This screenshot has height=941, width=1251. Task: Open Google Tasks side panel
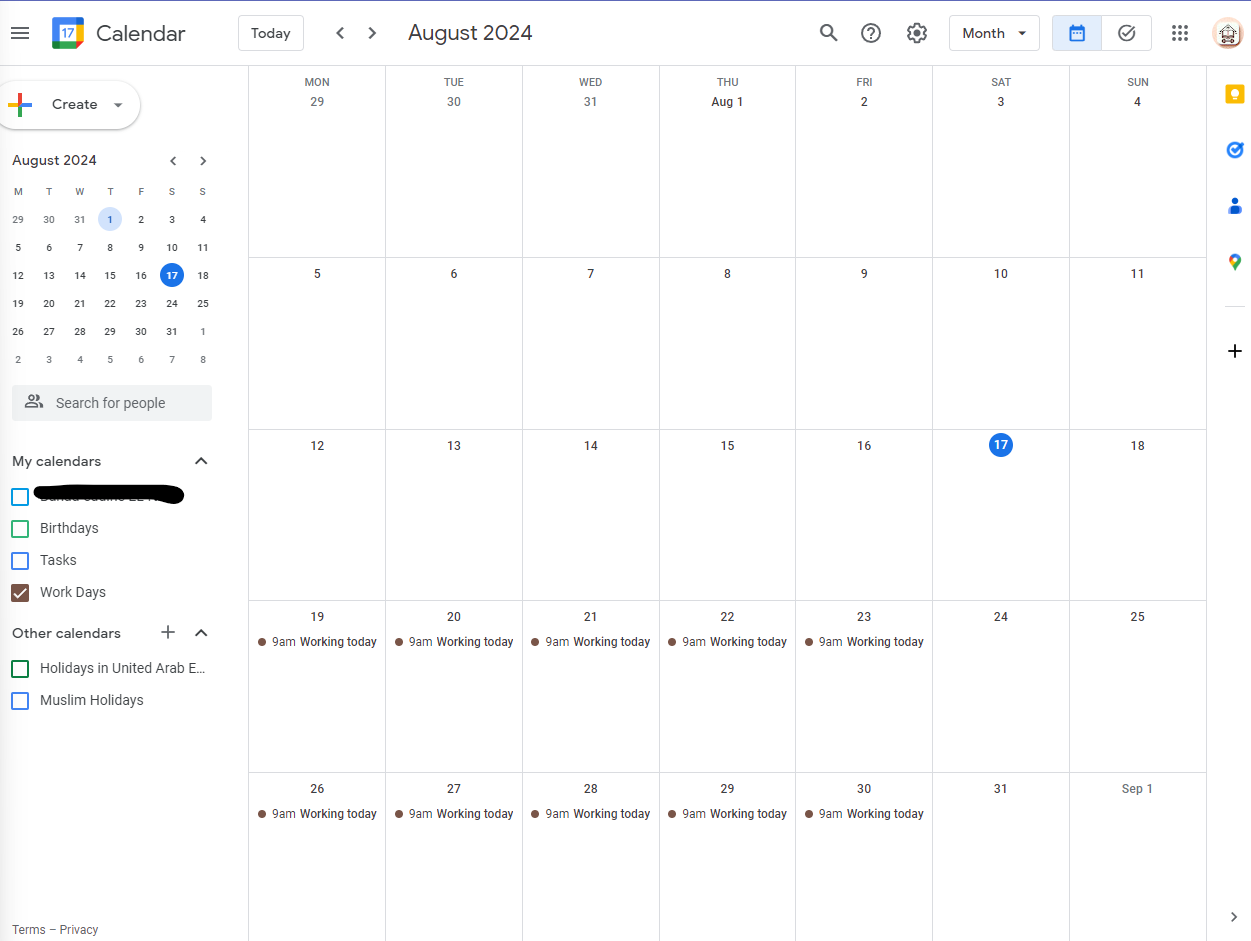pos(1235,150)
